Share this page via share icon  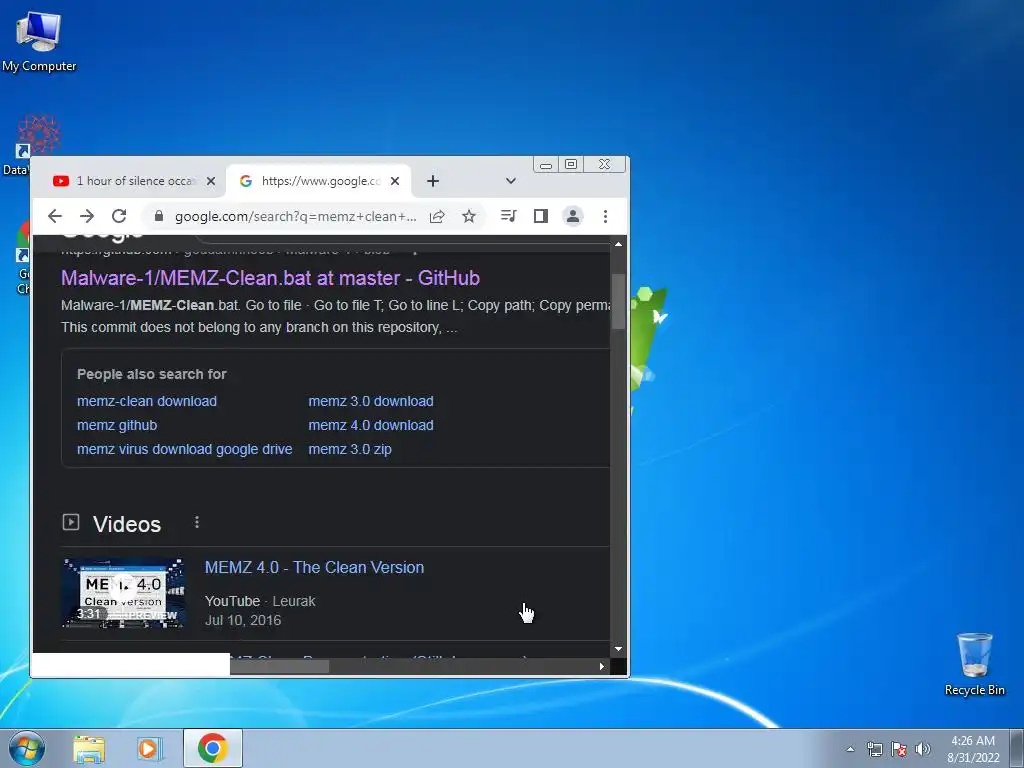point(437,216)
